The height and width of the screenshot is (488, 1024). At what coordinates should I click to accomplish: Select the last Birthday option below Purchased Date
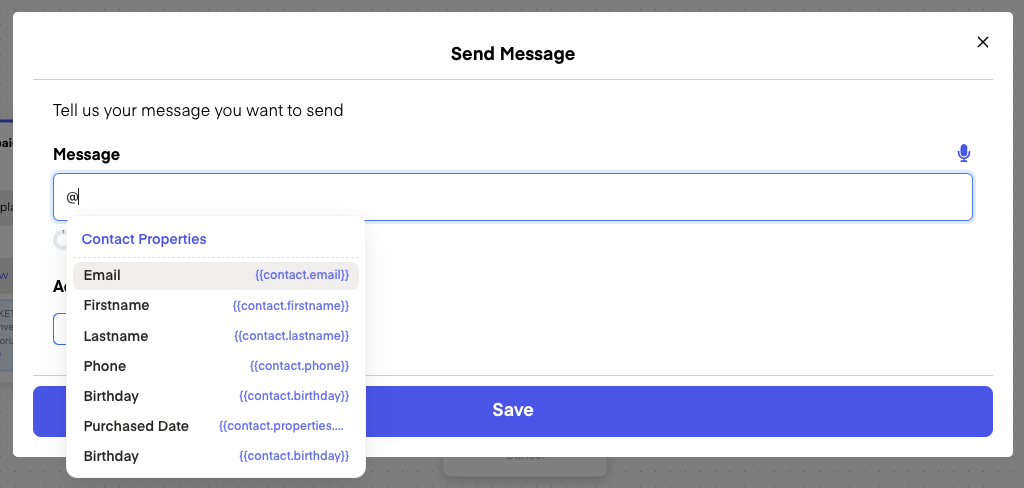[x=111, y=456]
